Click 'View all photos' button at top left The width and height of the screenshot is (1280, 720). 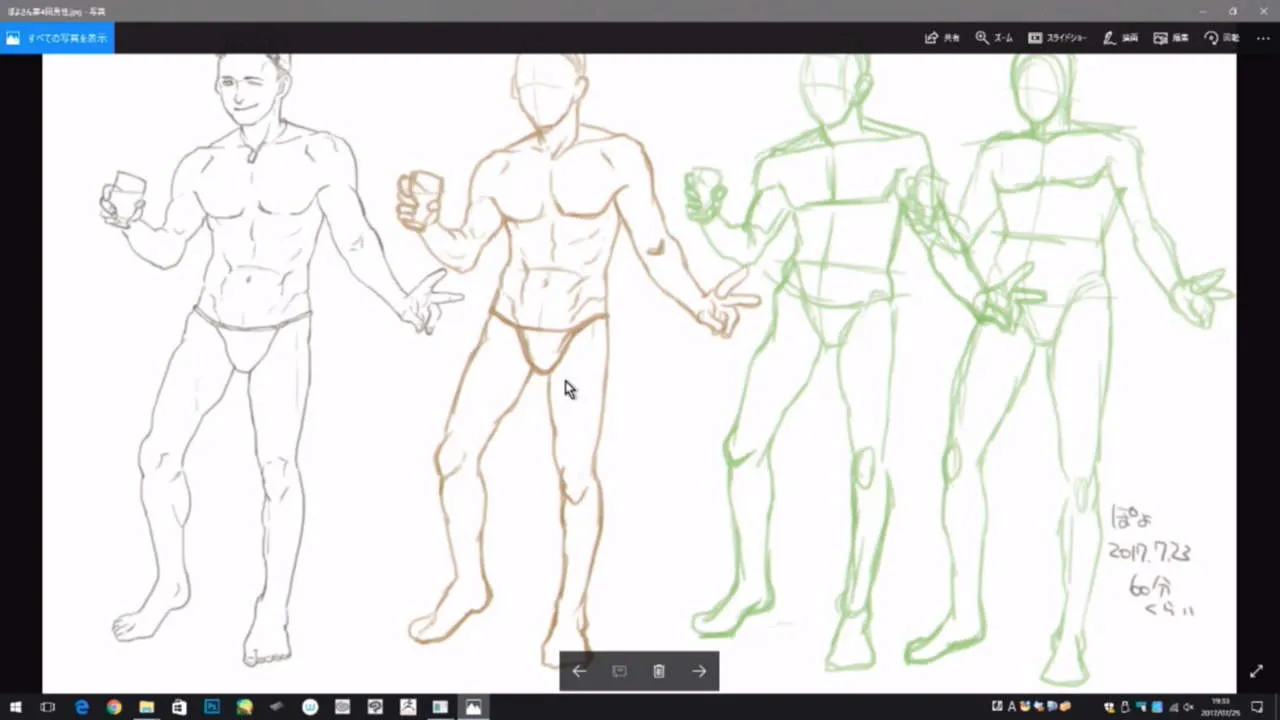[57, 38]
